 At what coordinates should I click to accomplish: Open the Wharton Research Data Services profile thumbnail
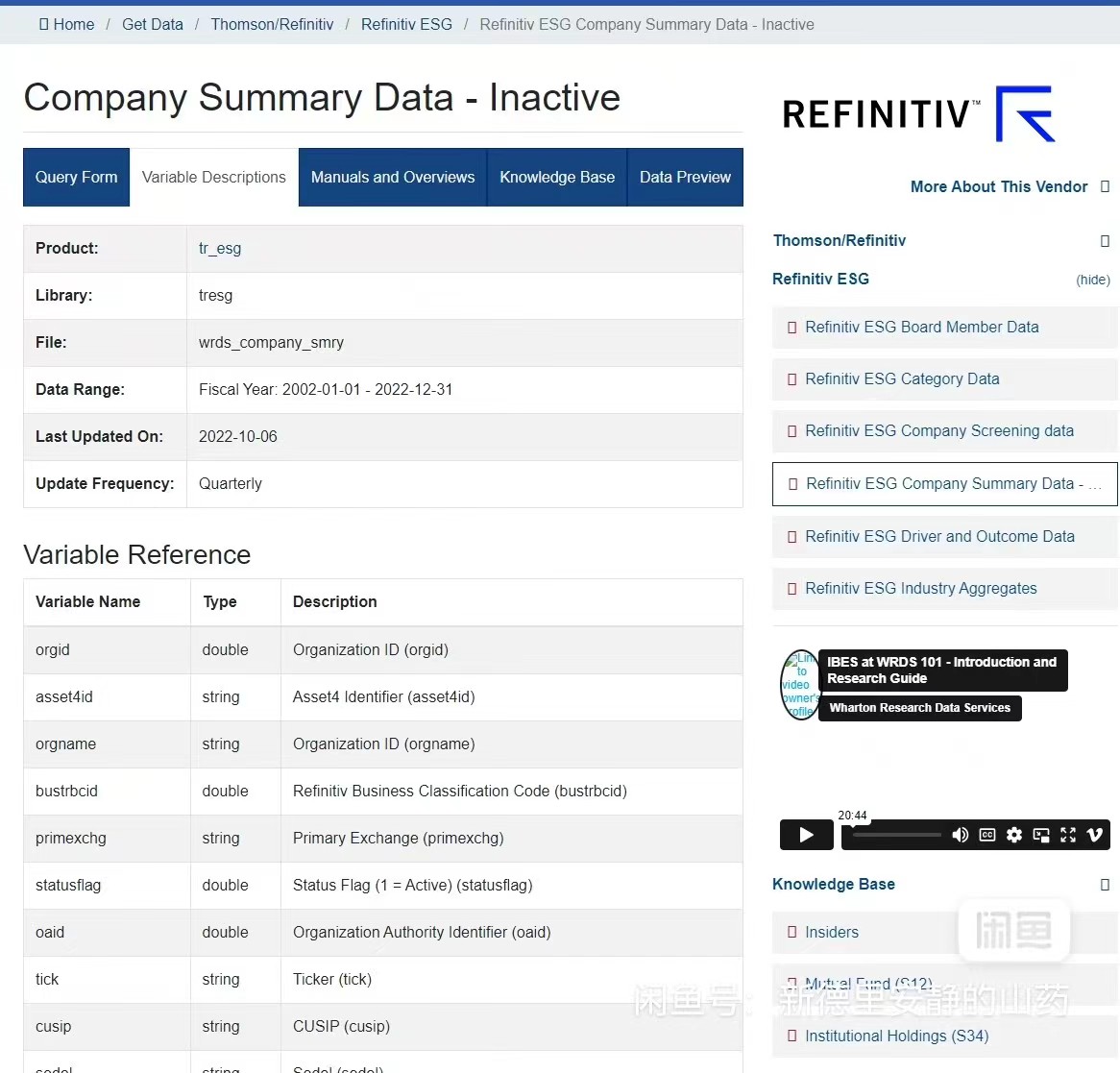pos(799,684)
